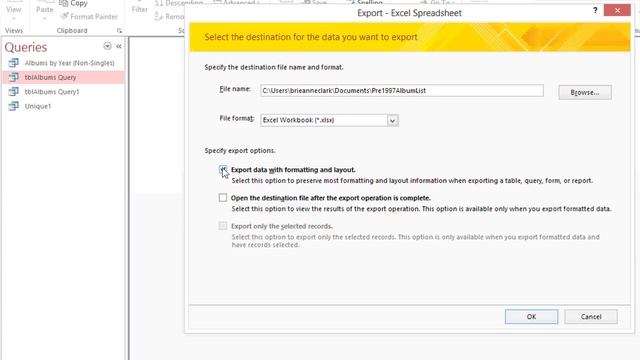Screen dimensions: 640x360
Task: Open the File format dropdown
Action: (392, 120)
